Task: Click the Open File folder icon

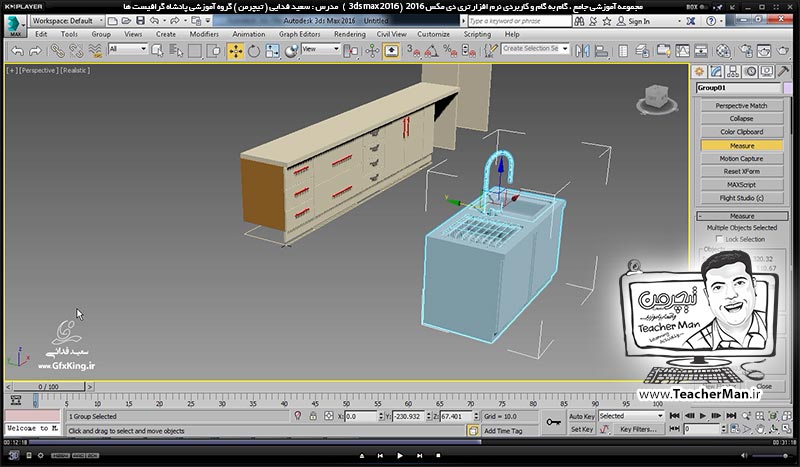Action: (x=127, y=21)
